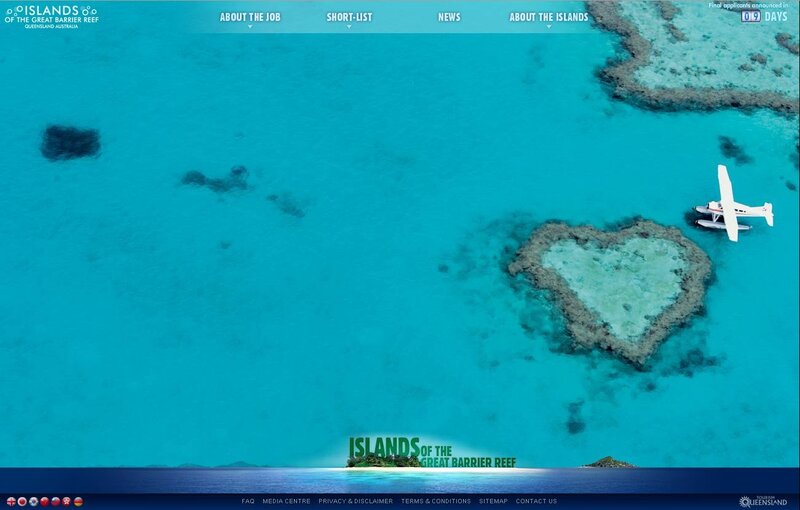Click the green Islands title at the page bottom
The height and width of the screenshot is (510, 800).
point(432,452)
